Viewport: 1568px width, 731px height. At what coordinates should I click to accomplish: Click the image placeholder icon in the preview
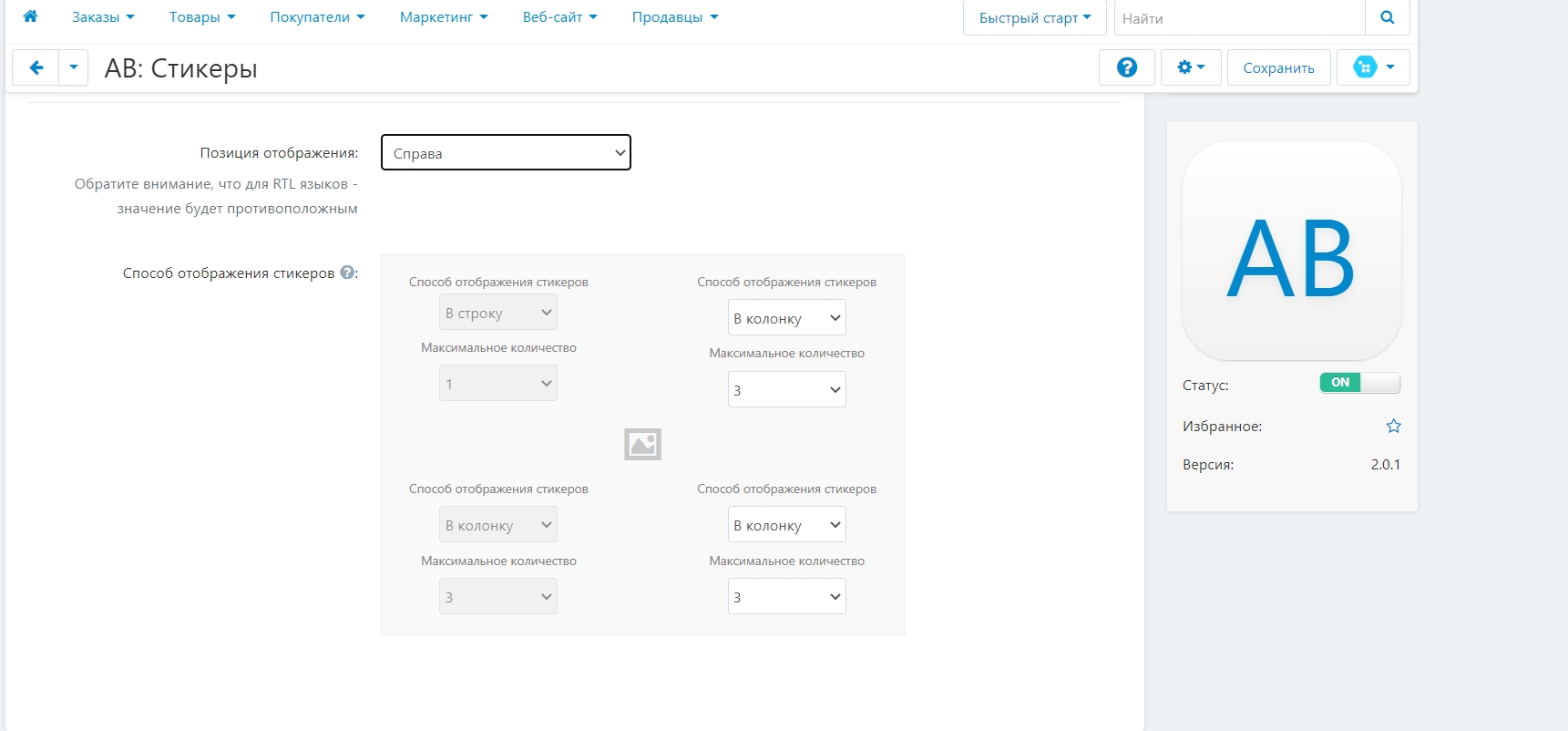pos(642,444)
